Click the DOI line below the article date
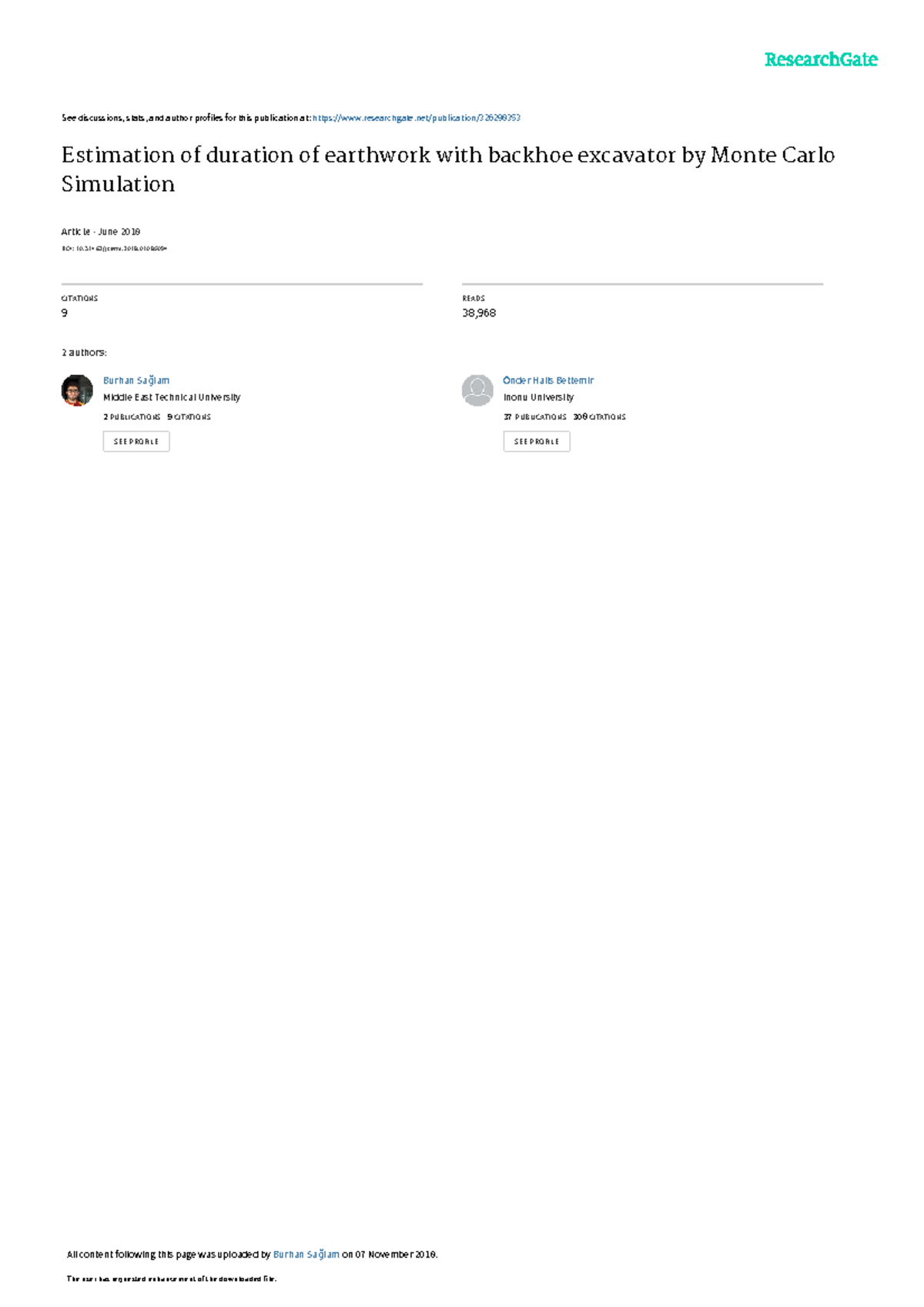Viewport: 924px width, 1307px height. (x=114, y=249)
